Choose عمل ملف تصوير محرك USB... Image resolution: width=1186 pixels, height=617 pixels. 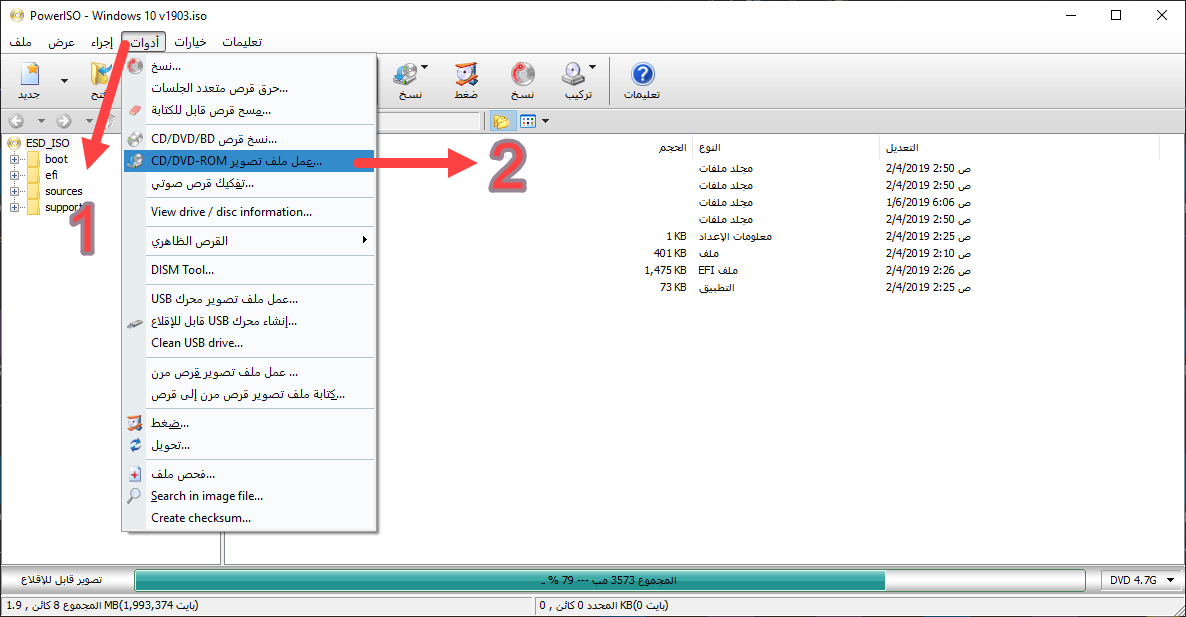click(x=250, y=299)
